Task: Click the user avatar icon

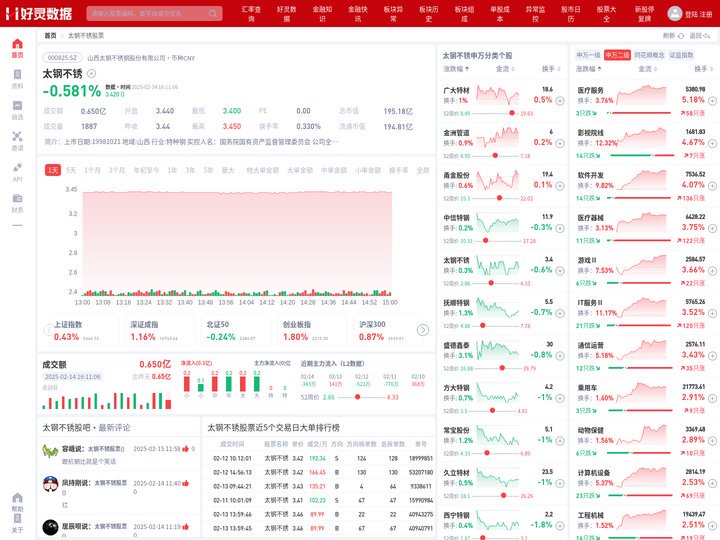Action: point(675,13)
